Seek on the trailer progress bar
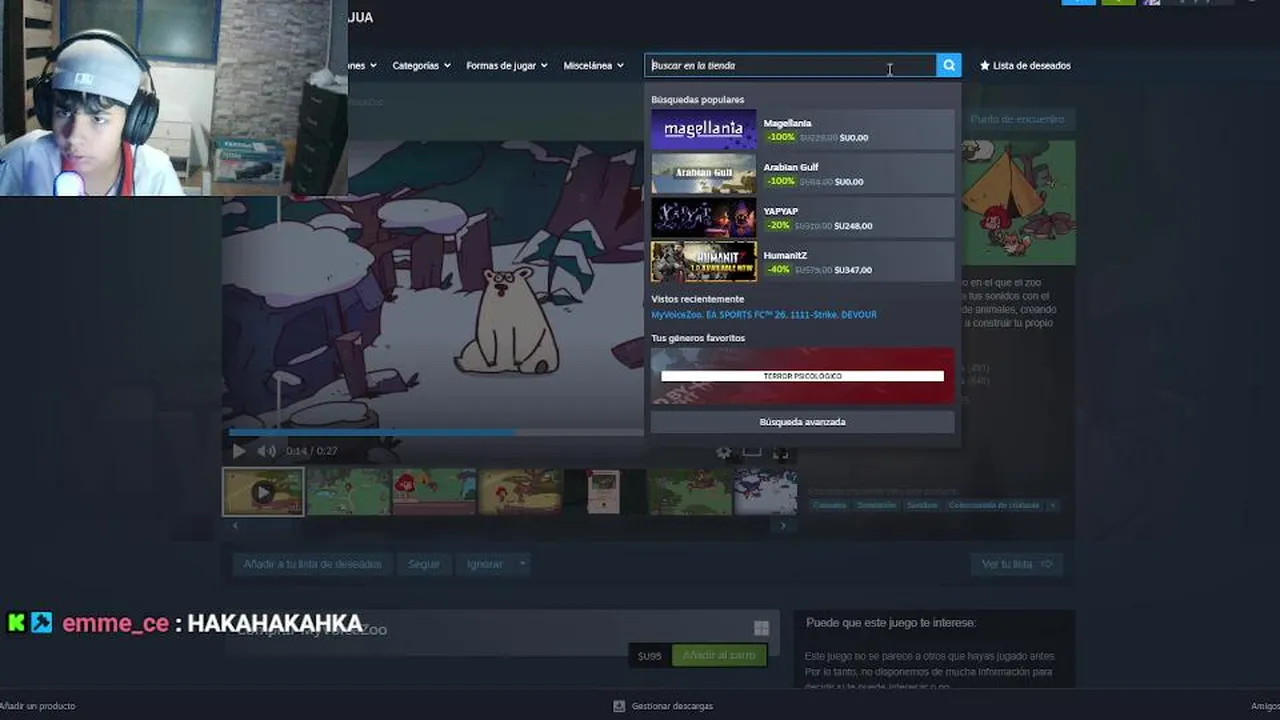Viewport: 1280px width, 720px height. (x=436, y=433)
